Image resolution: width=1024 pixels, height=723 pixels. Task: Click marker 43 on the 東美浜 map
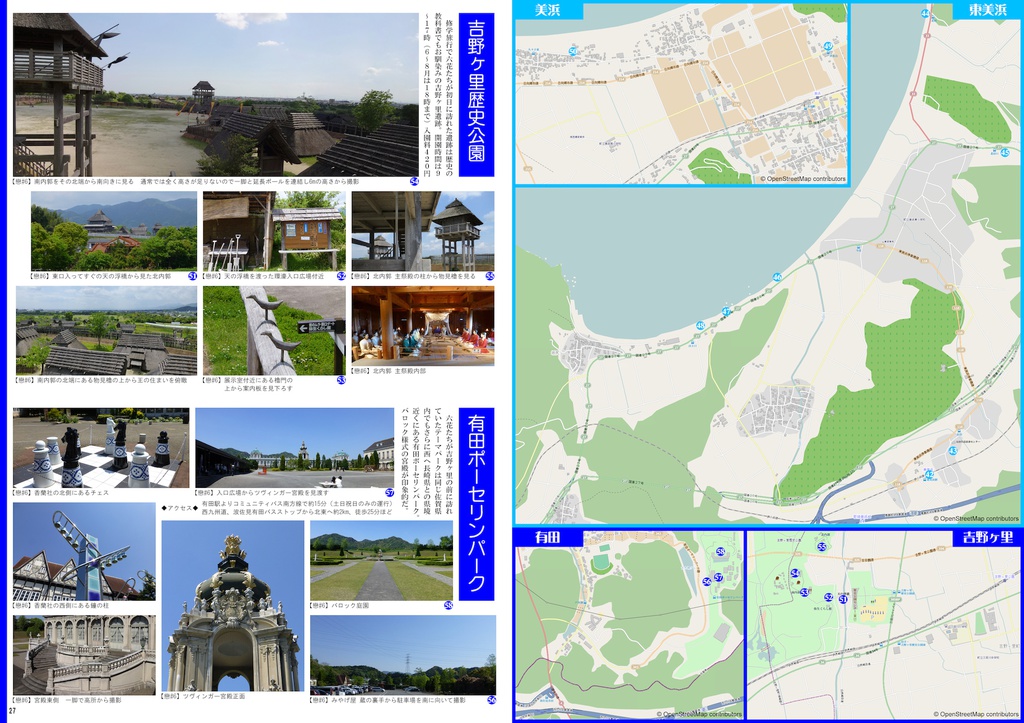pos(952,451)
